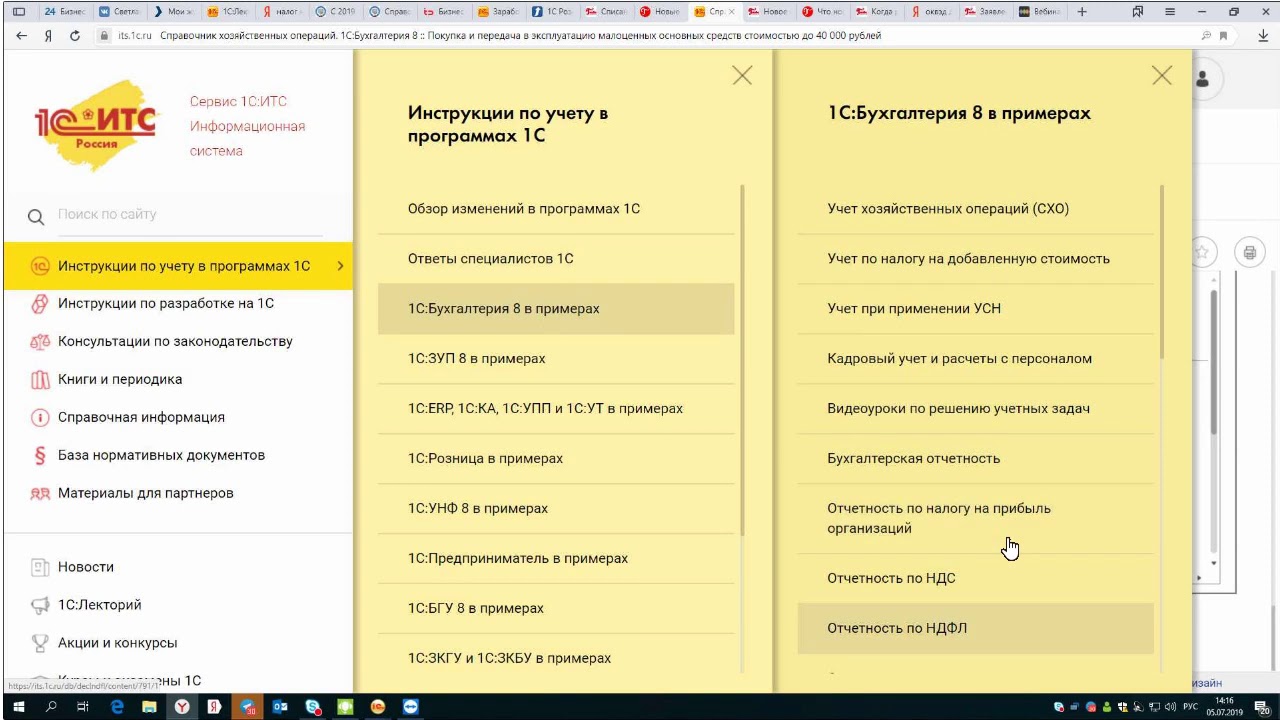Bookmark page with bookmark icon

pyautogui.click(x=1223, y=35)
